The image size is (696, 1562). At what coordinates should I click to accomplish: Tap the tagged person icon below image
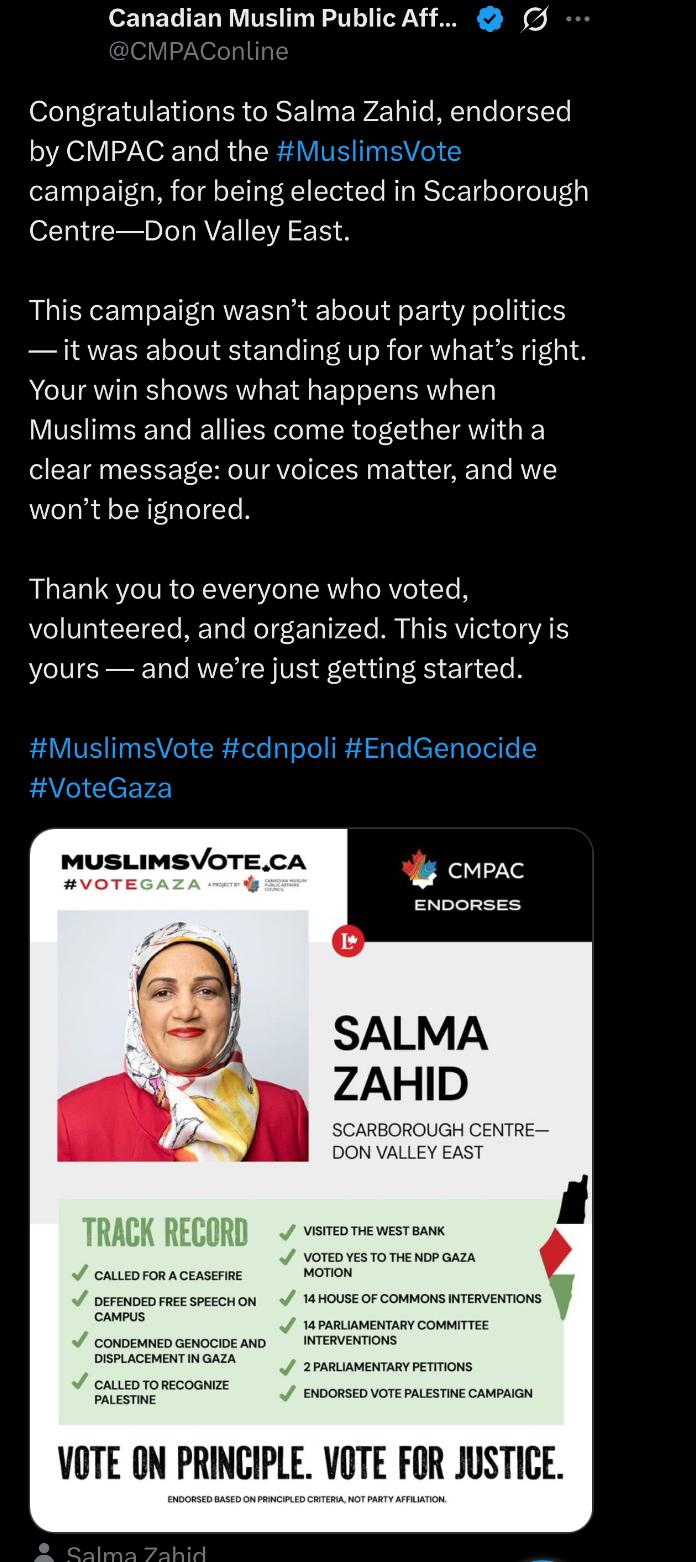(43, 1553)
